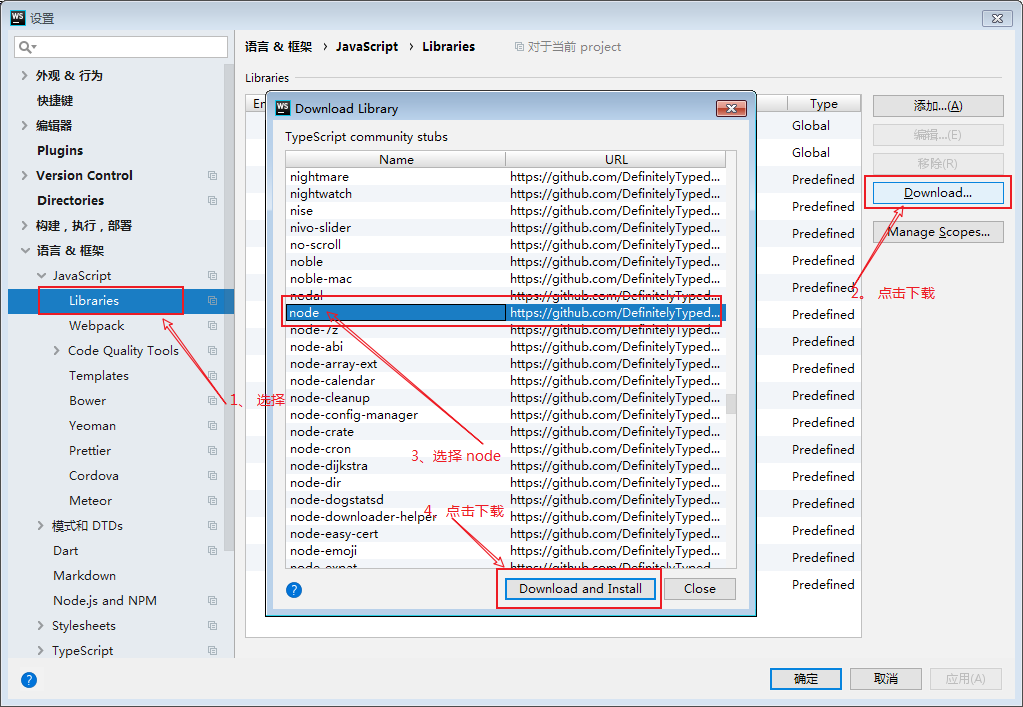Viewport: 1023px width, 707px height.
Task: Select the node-calendar library row
Action: [506, 380]
